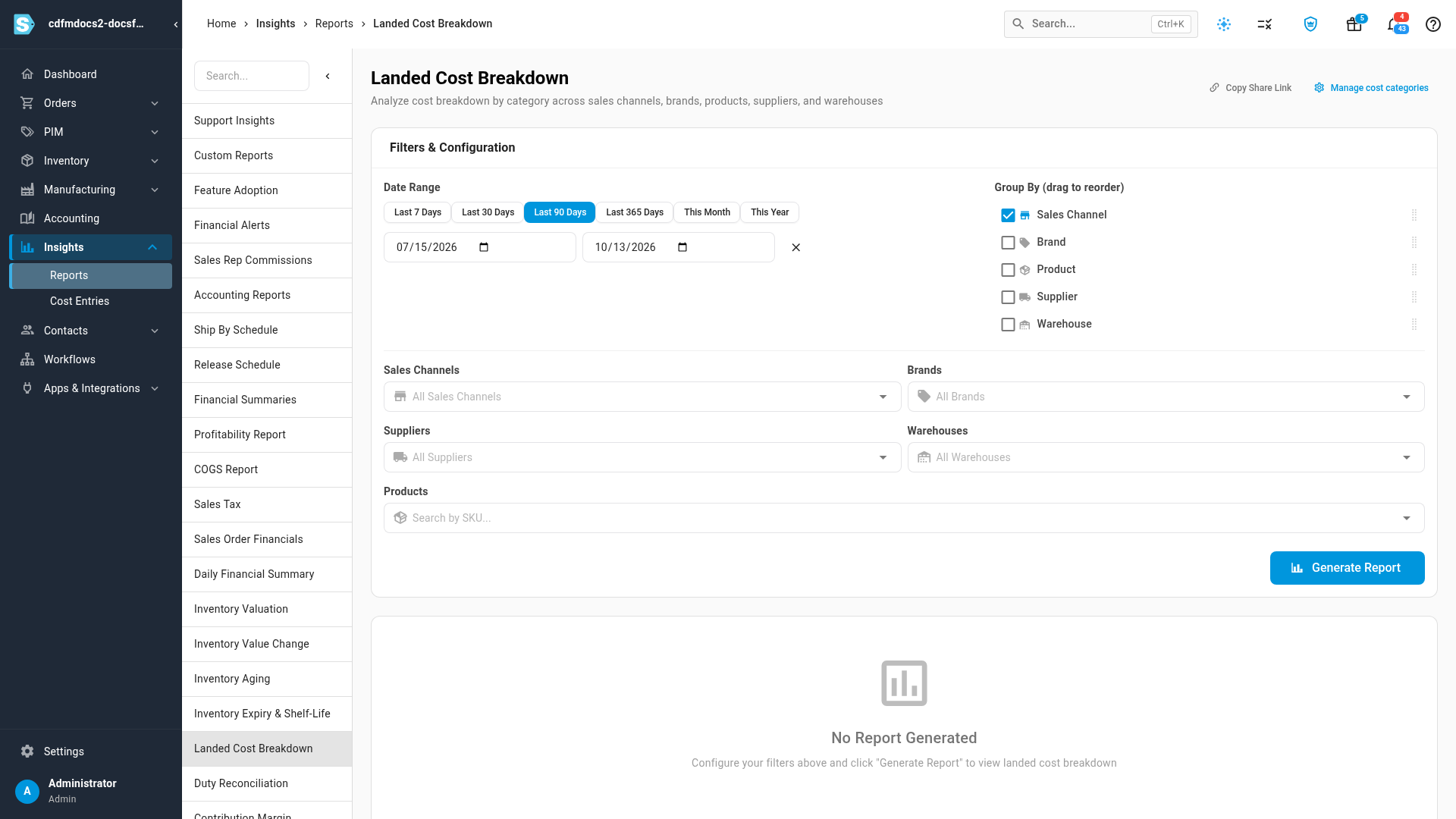The width and height of the screenshot is (1456, 819).
Task: Open the All Brands dropdown
Action: [1166, 397]
